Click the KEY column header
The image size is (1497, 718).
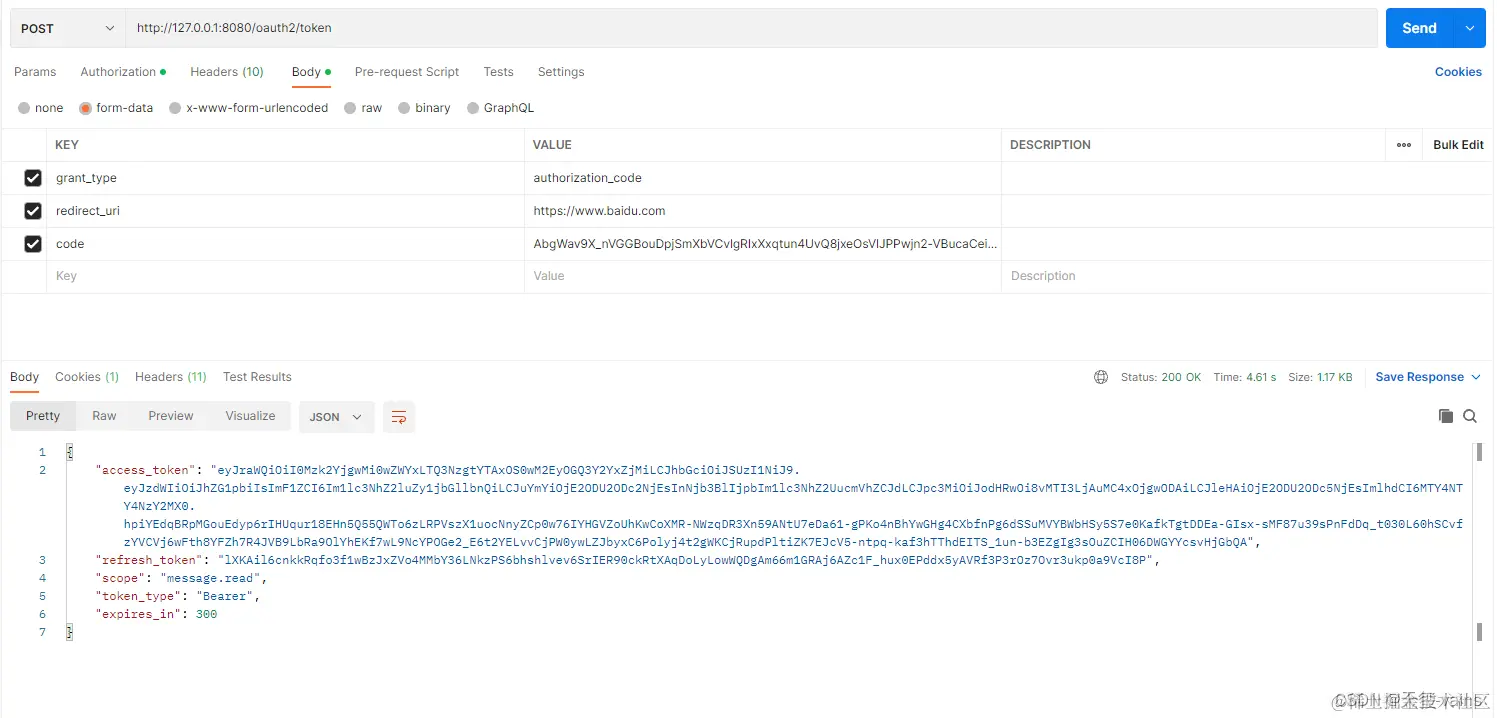pos(67,145)
